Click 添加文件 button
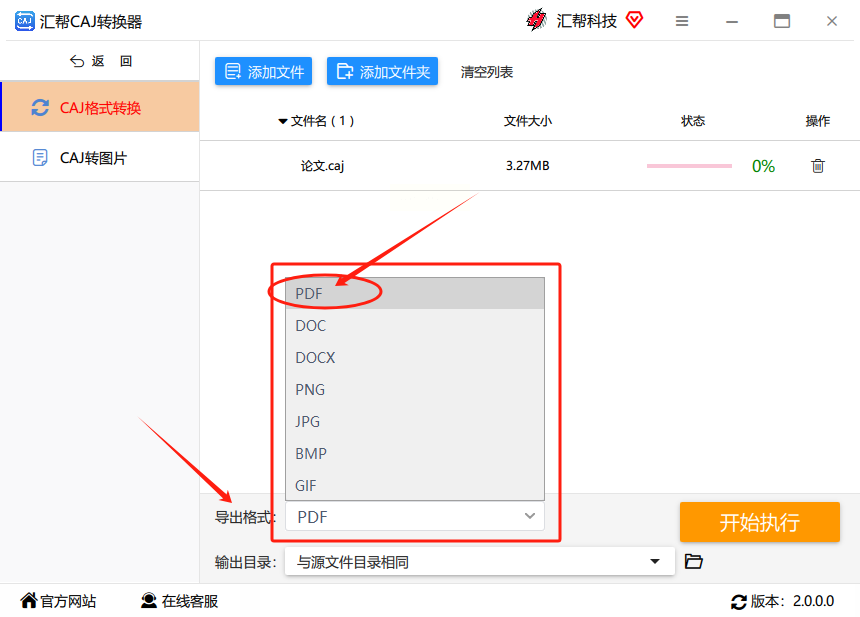 point(263,71)
